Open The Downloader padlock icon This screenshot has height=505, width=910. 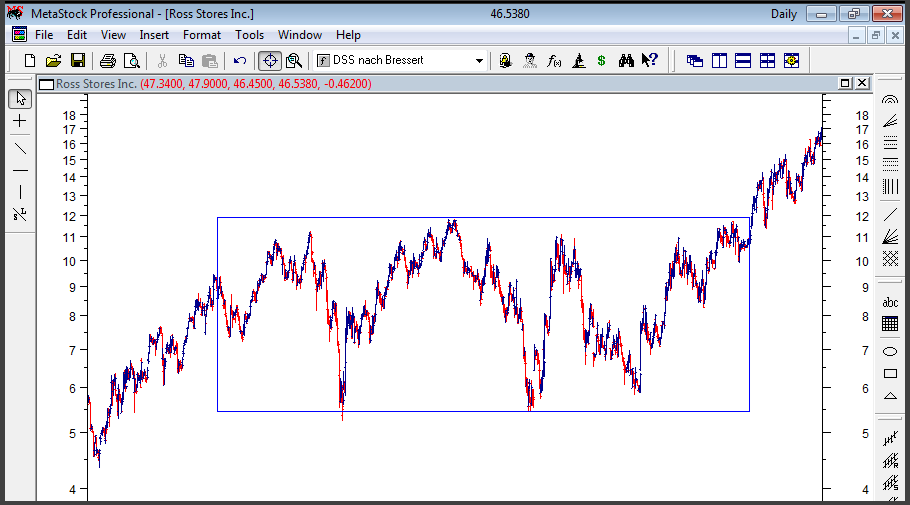[x=505, y=60]
